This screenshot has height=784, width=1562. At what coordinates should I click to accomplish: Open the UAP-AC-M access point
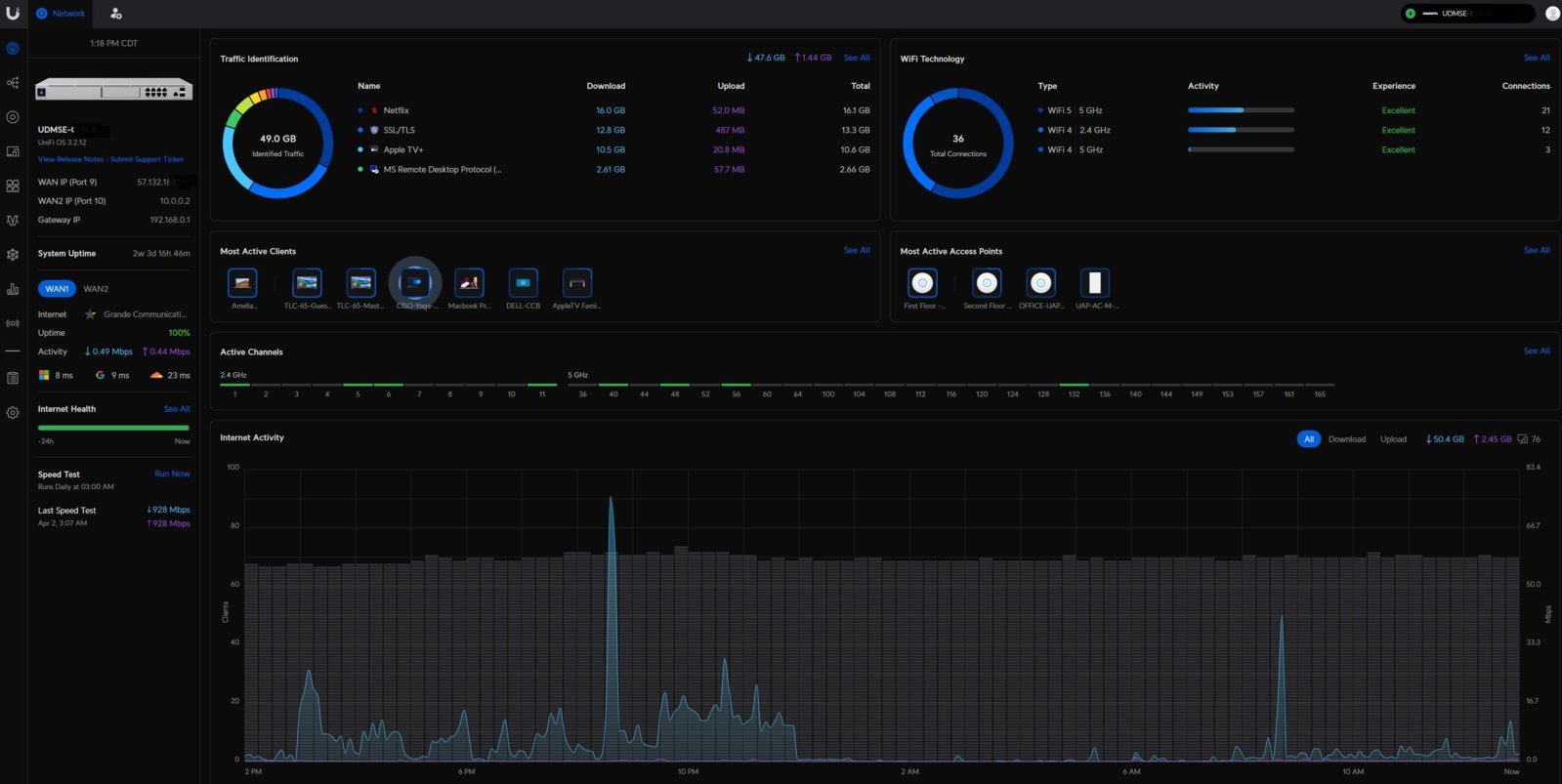click(1095, 283)
